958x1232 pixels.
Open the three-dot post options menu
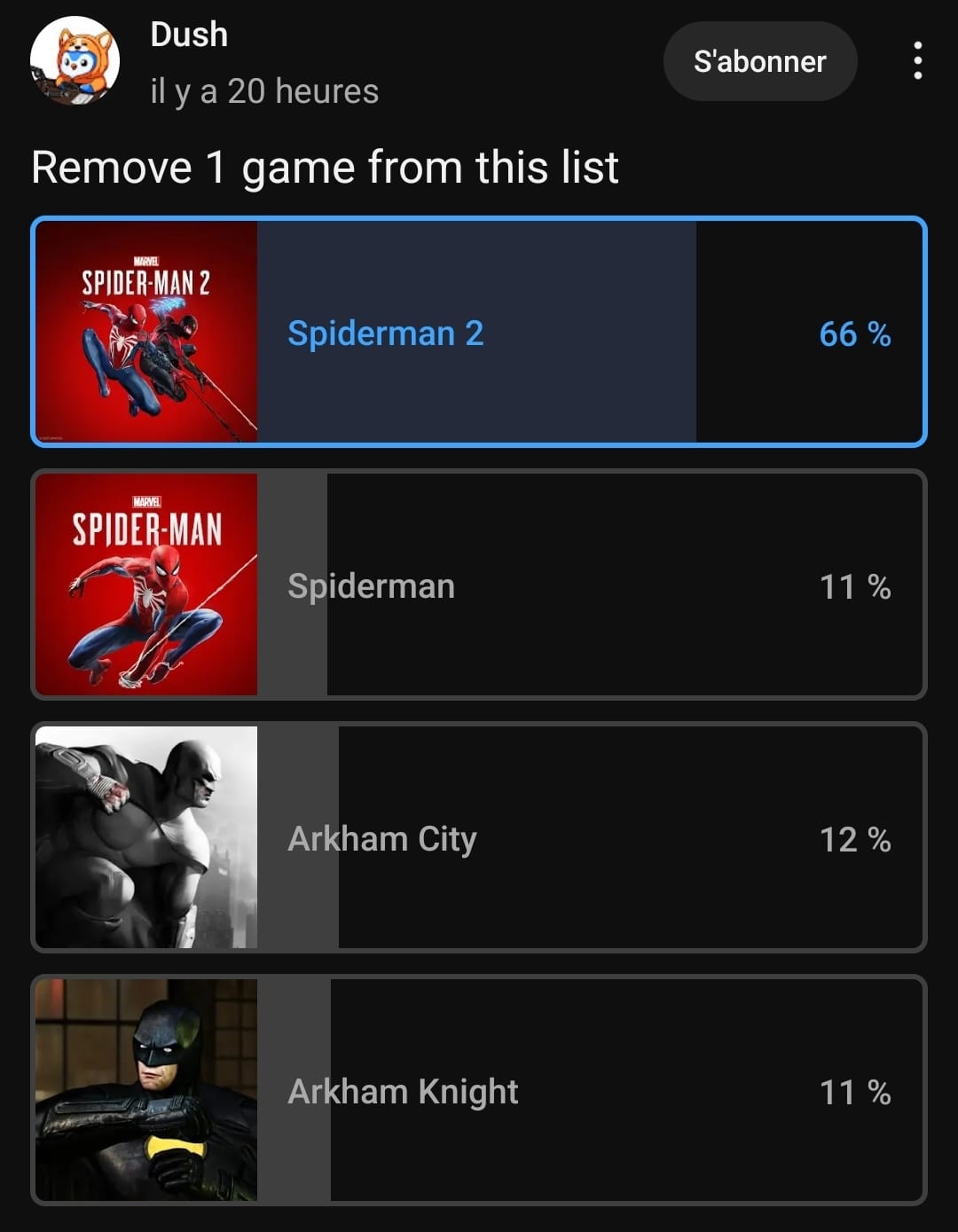click(917, 60)
